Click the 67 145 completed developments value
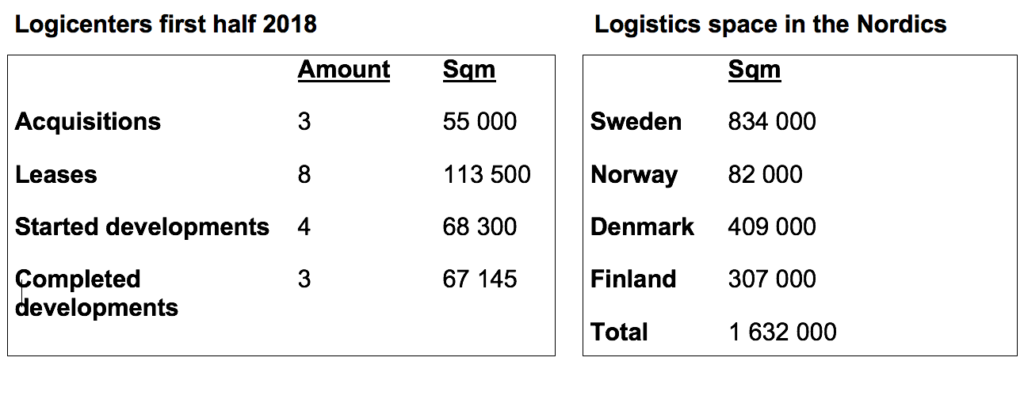Image resolution: width=1024 pixels, height=403 pixels. [x=479, y=279]
